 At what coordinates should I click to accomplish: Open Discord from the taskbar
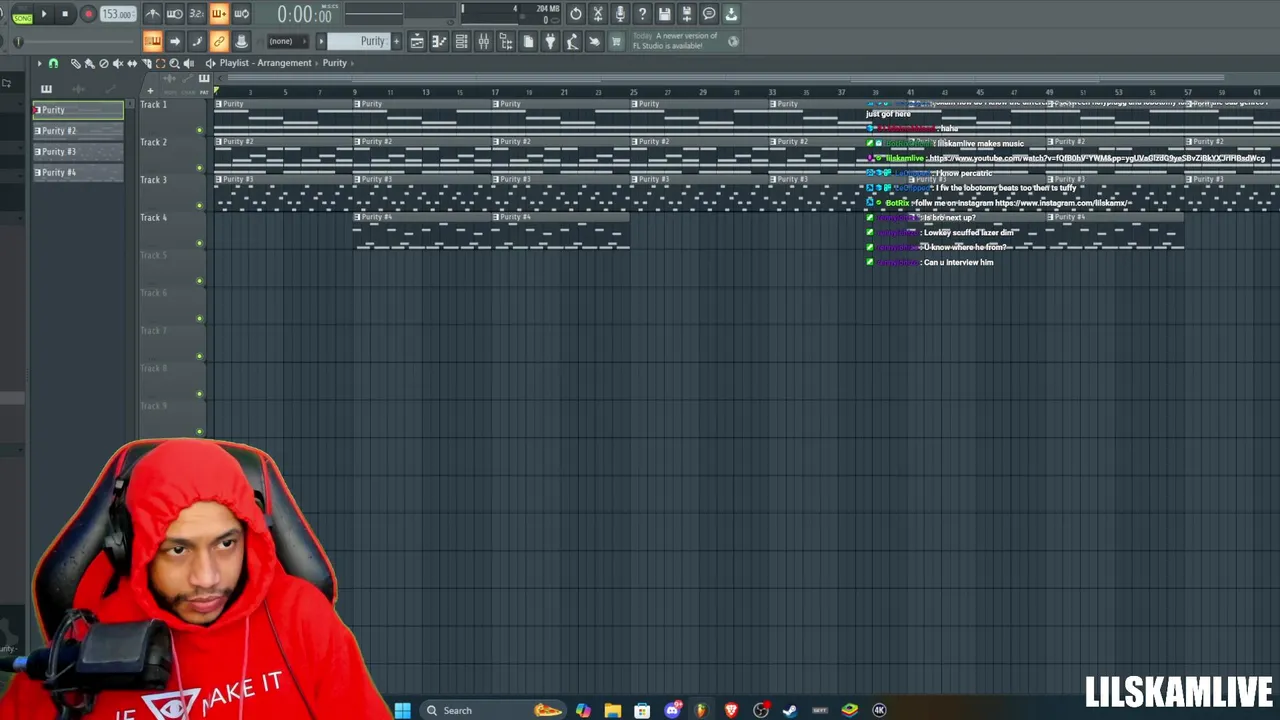672,710
